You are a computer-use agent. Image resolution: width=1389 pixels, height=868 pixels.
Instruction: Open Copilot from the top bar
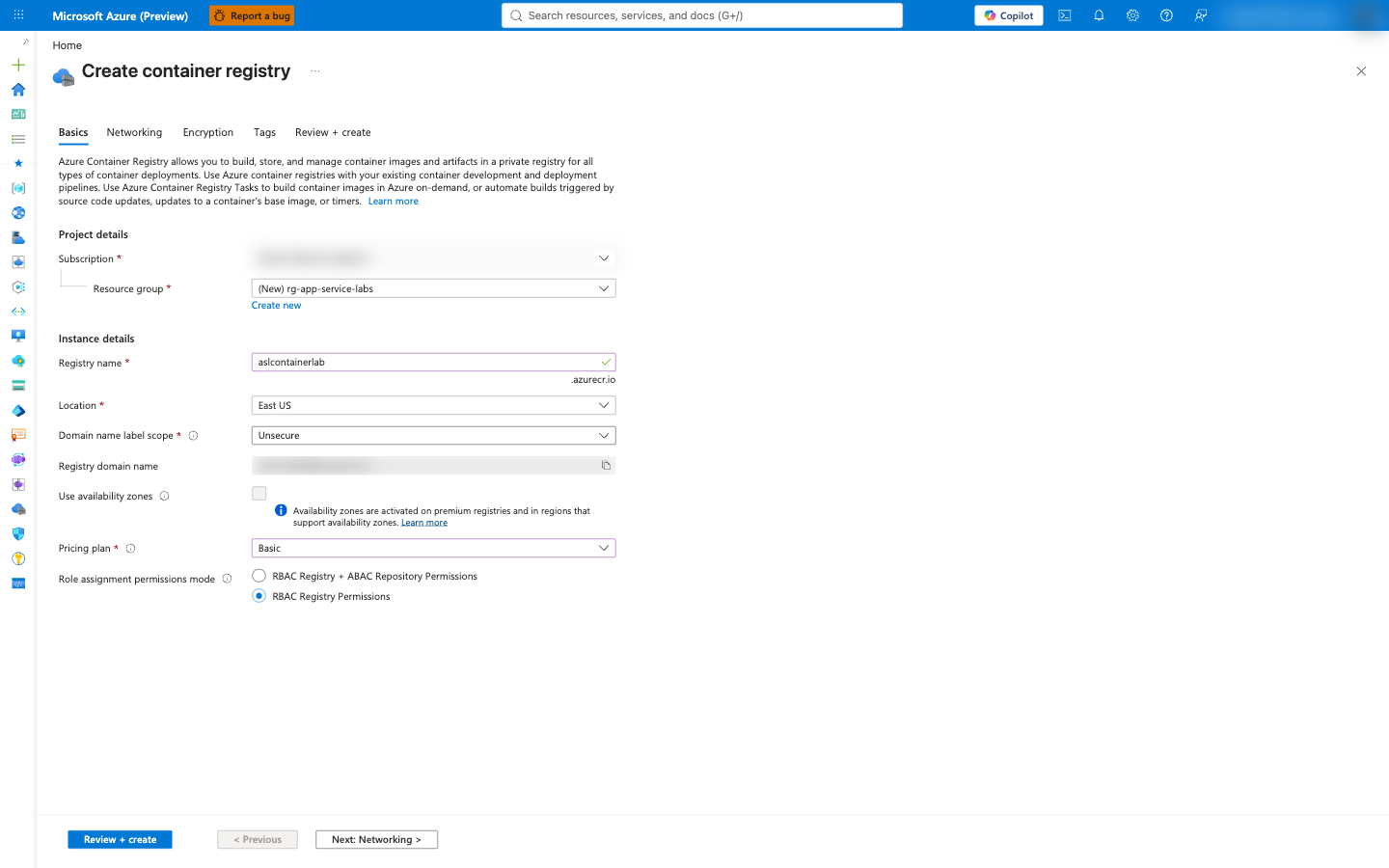1009,15
